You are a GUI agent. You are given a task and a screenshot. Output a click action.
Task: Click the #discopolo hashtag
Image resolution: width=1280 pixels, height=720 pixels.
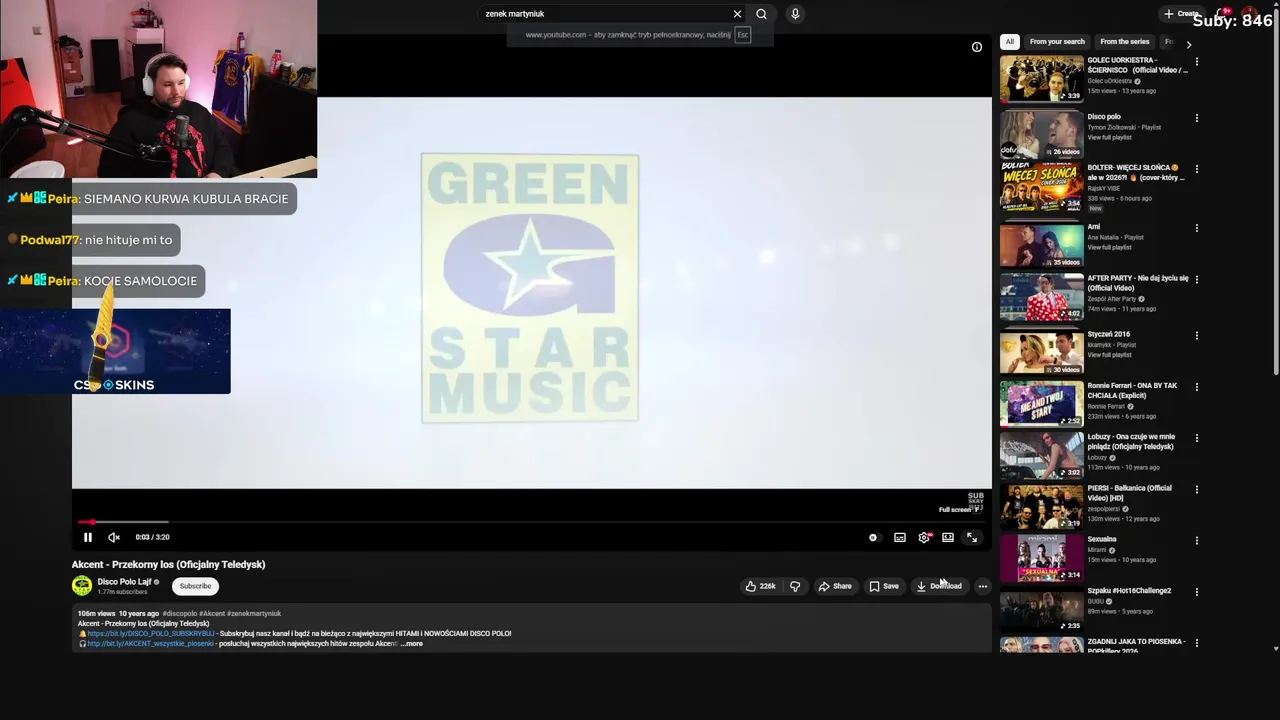[179, 614]
